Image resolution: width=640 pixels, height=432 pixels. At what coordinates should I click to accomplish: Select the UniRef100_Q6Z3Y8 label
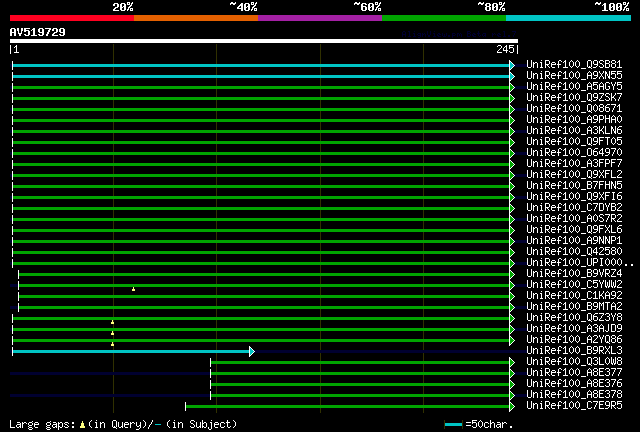574,318
